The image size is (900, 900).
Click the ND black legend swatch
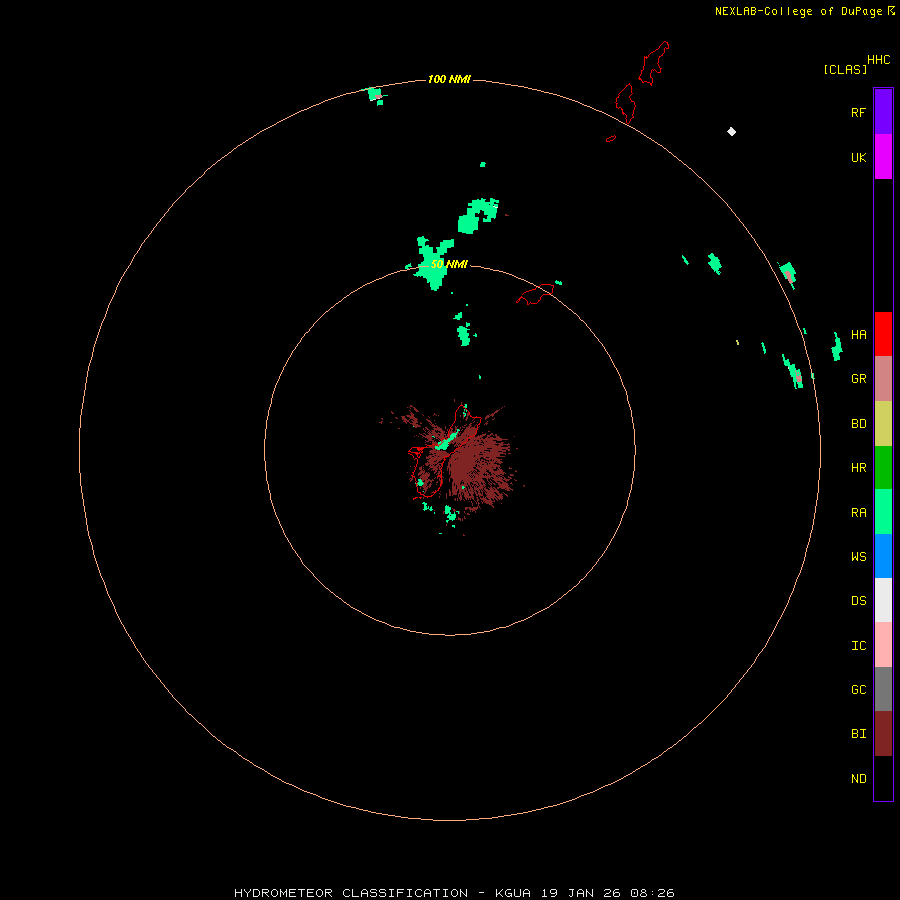[x=883, y=778]
